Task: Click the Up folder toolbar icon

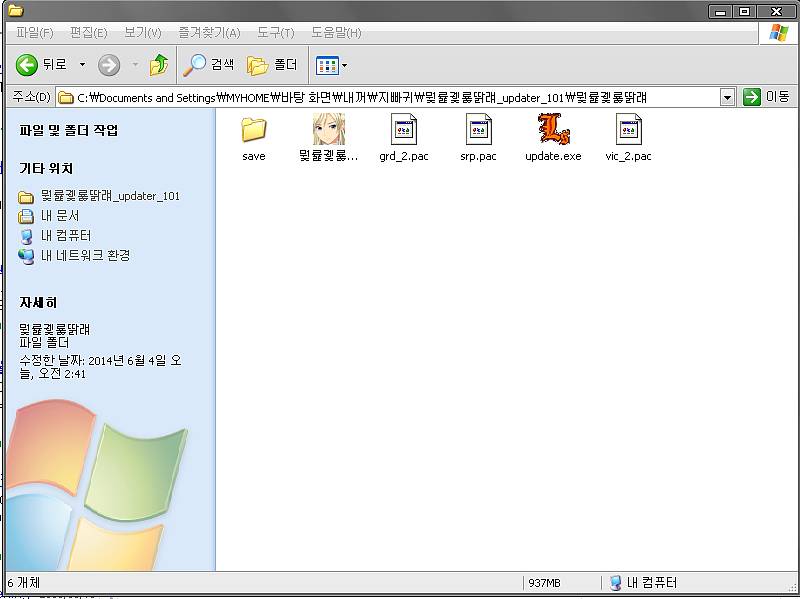Action: point(159,65)
